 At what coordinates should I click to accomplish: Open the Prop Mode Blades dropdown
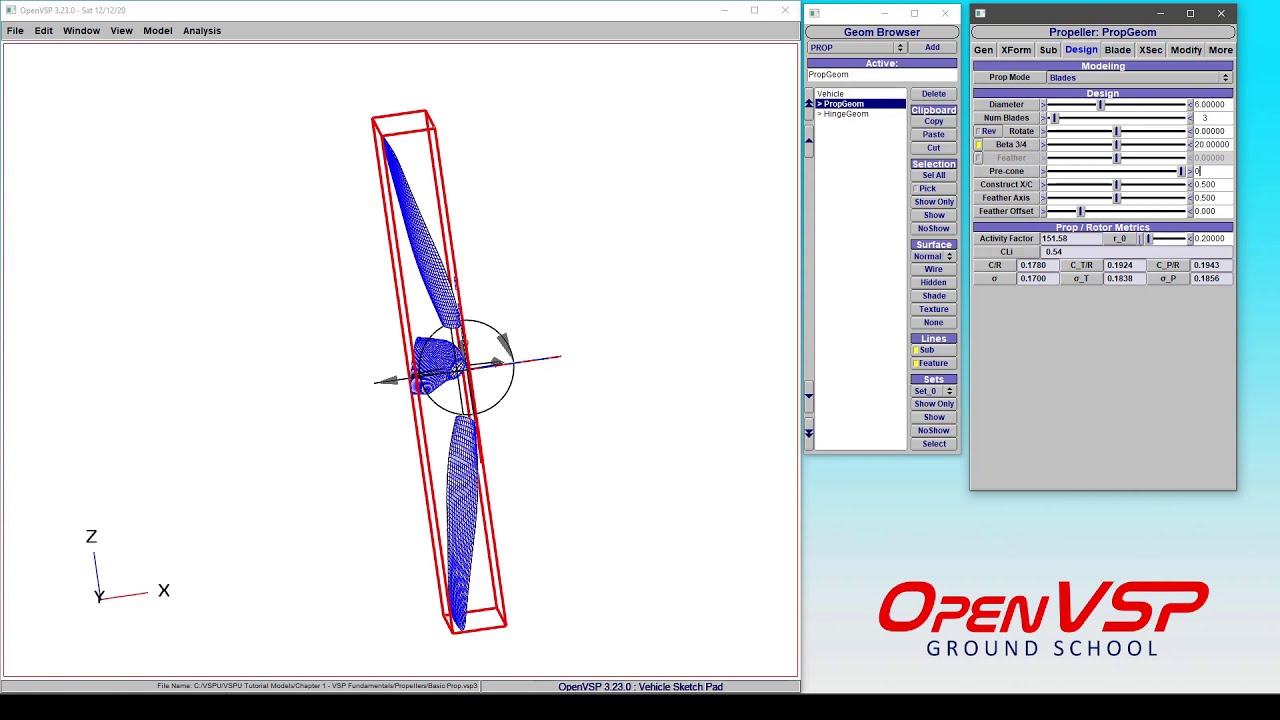1139,78
